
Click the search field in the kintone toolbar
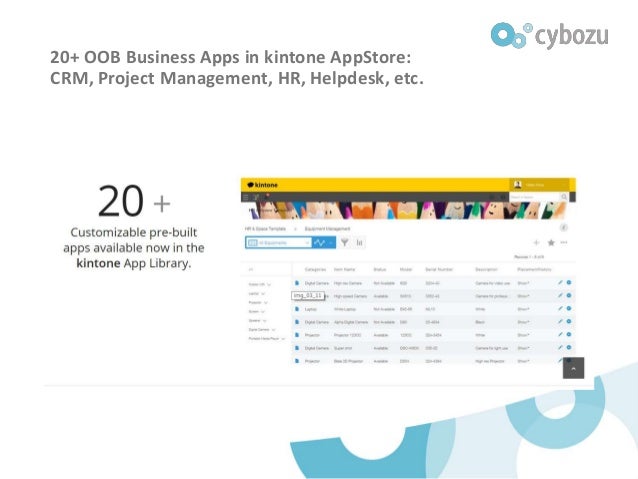[534, 197]
